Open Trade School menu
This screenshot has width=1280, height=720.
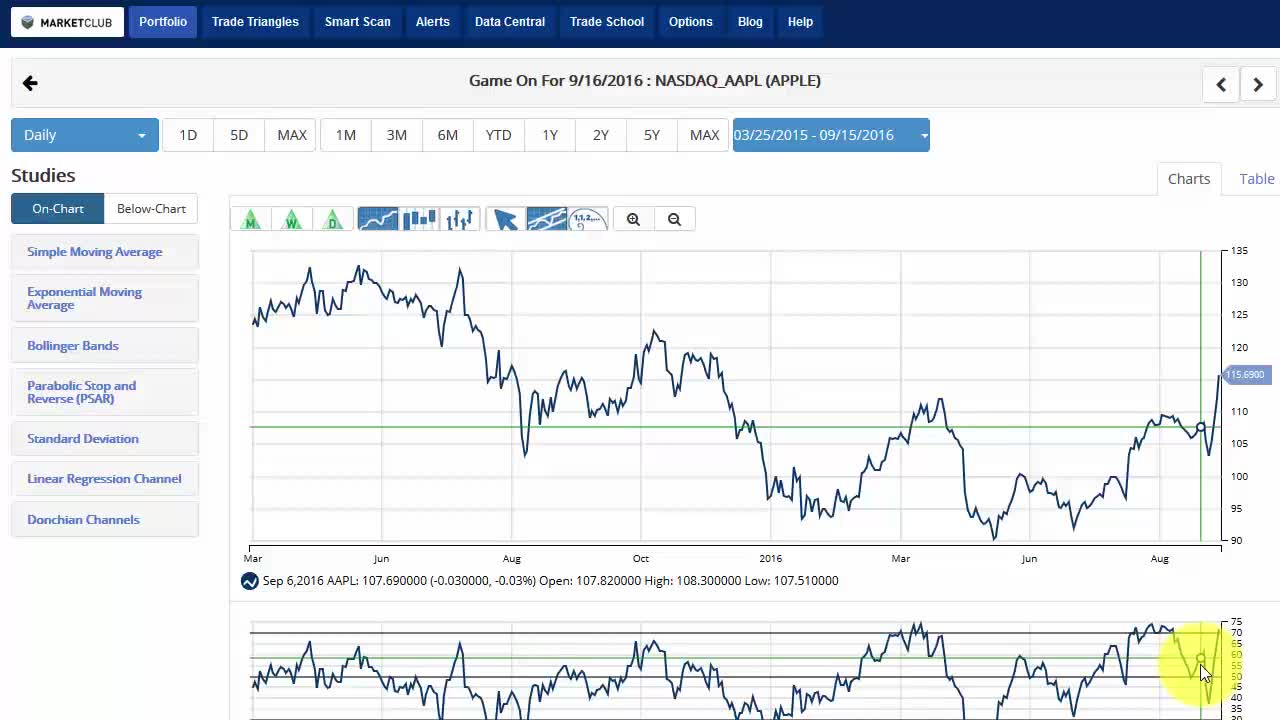(607, 22)
